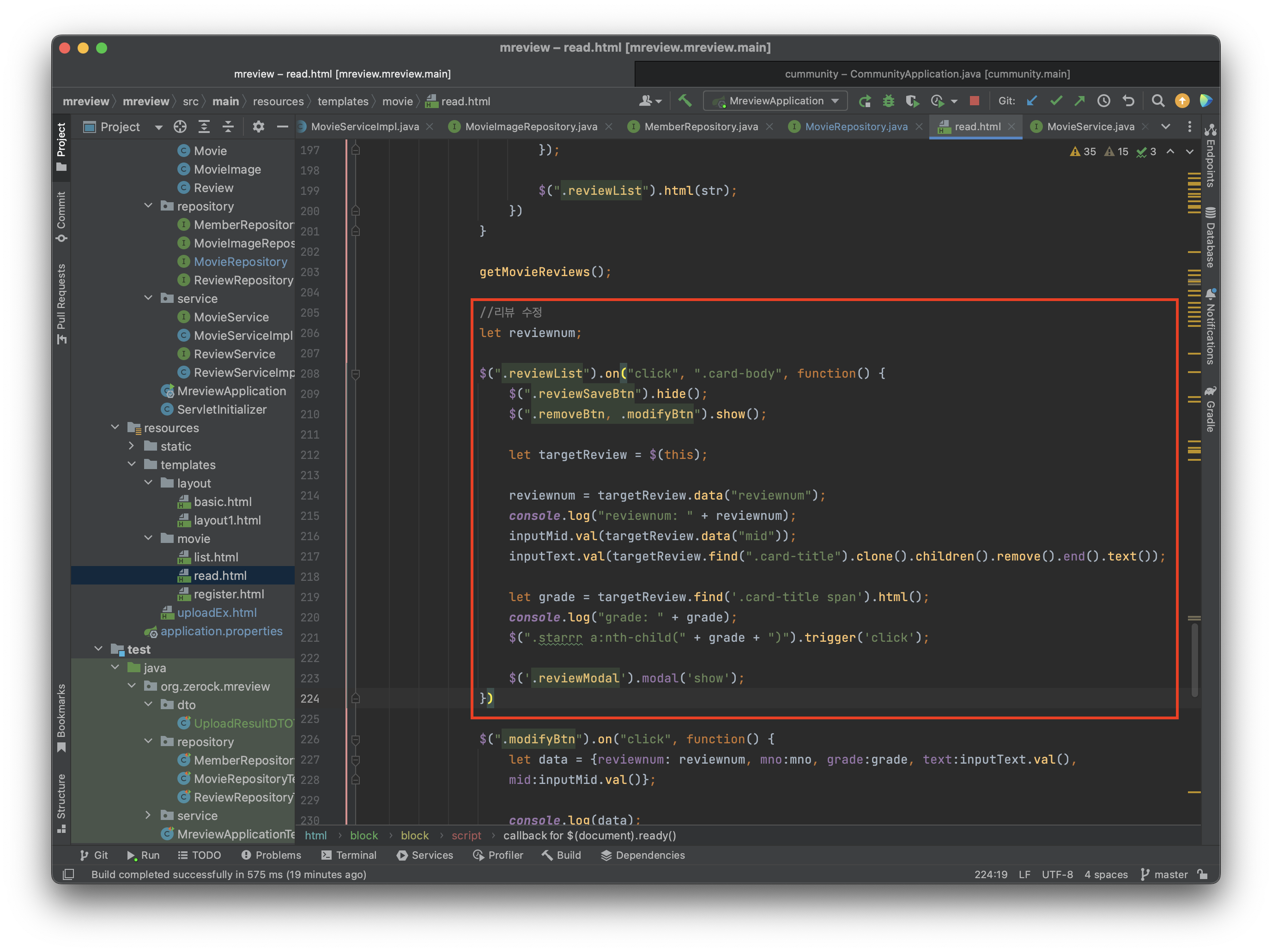Screen dimensions: 1272x952
Task: Open the Commit tool window
Action: point(61,217)
